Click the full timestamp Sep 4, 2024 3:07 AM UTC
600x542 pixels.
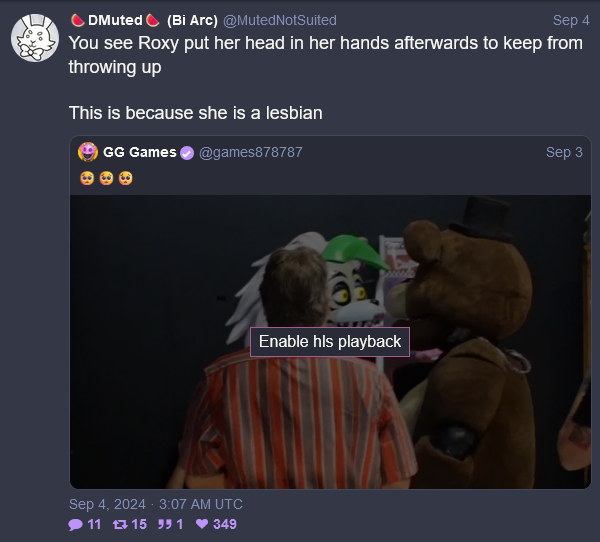pyautogui.click(x=156, y=504)
